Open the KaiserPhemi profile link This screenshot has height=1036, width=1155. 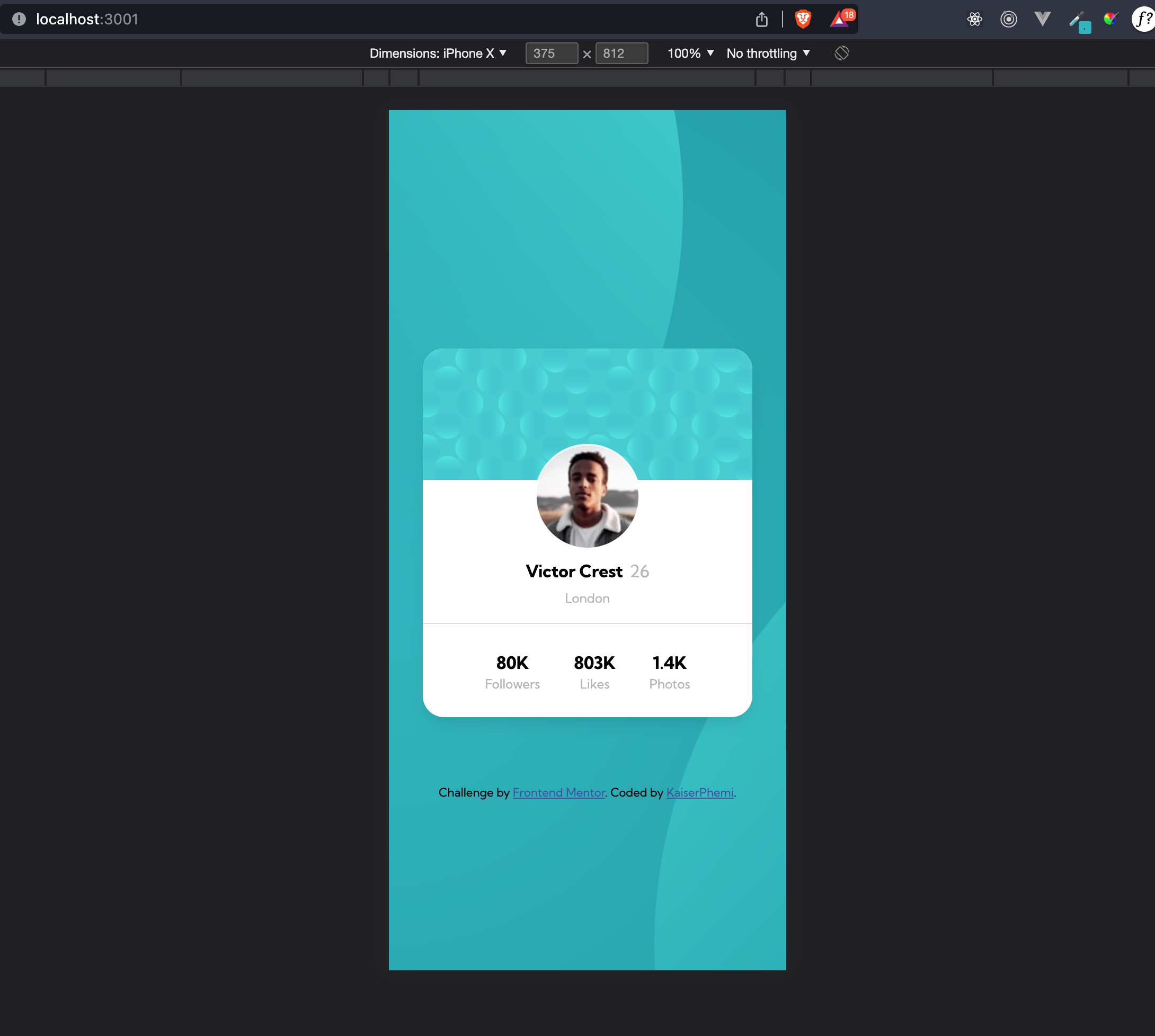(x=699, y=792)
